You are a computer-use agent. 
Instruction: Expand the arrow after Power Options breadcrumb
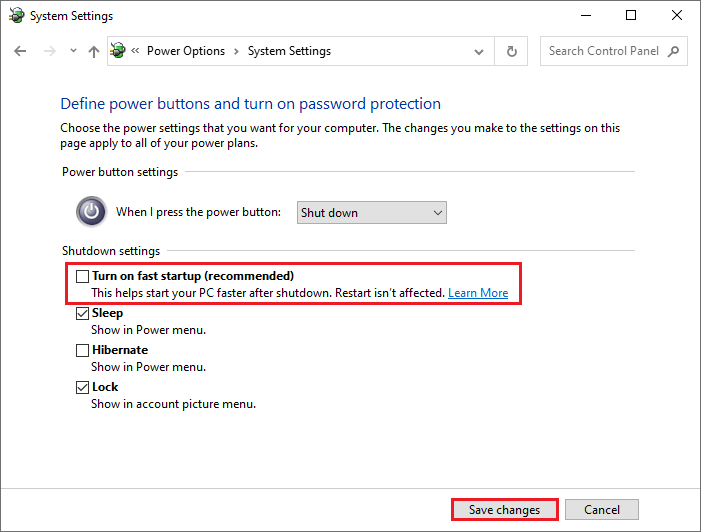tap(236, 51)
